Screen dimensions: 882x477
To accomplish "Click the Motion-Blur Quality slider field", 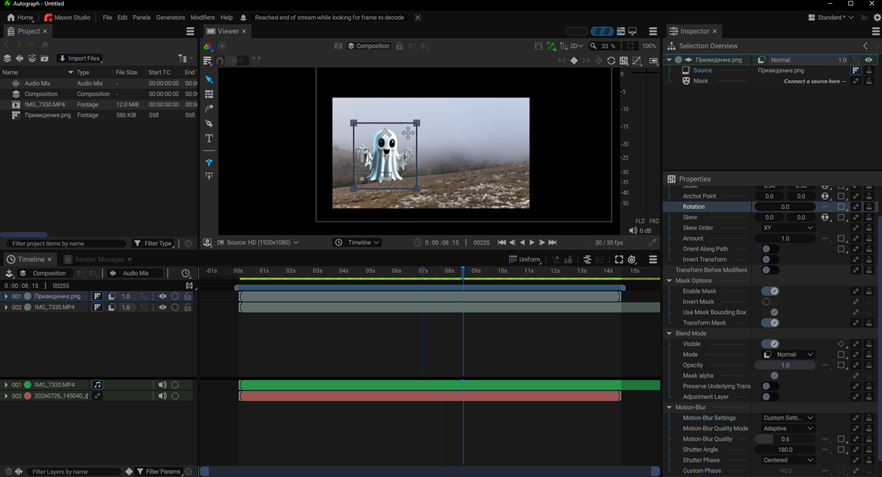I will coord(785,439).
